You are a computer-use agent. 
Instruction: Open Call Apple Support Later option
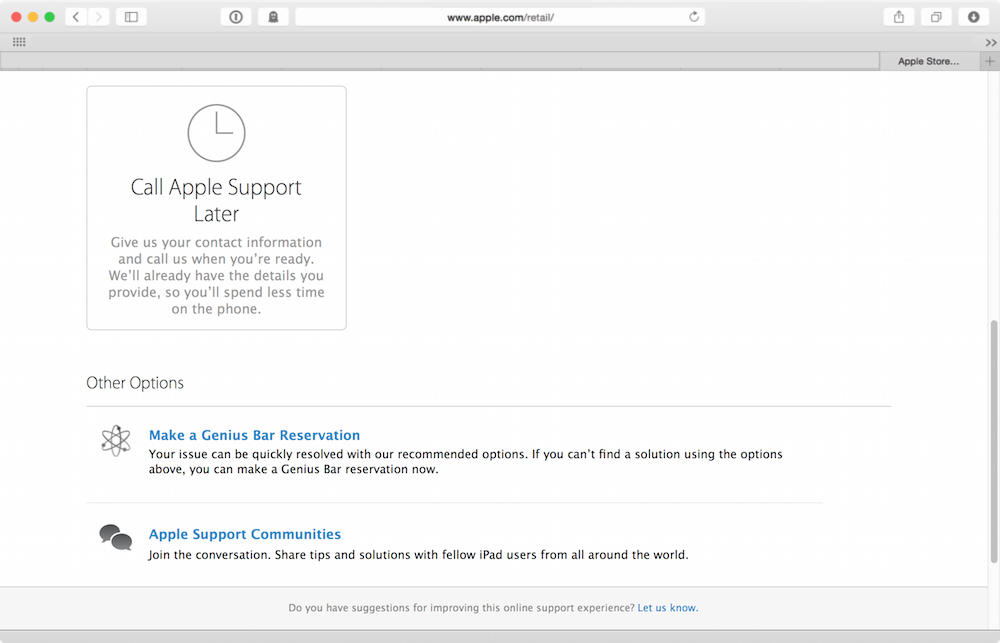click(216, 208)
